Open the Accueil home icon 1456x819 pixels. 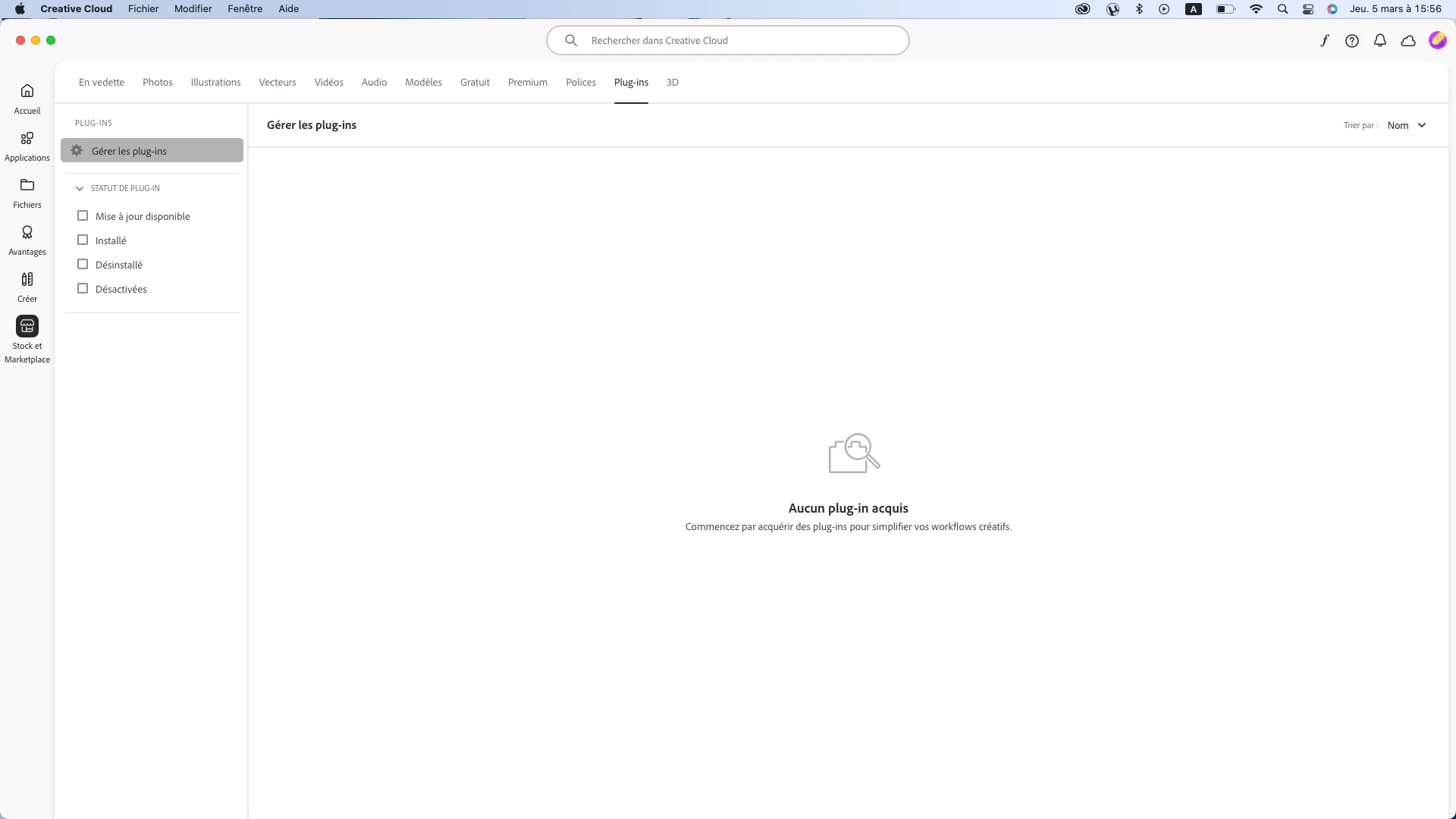[x=27, y=92]
